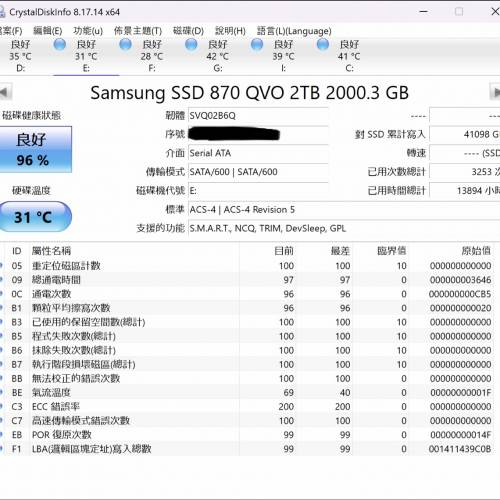Select the B1 顆粒平均擦寫次數 row
The image size is (500, 500).
pyautogui.click(x=247, y=308)
